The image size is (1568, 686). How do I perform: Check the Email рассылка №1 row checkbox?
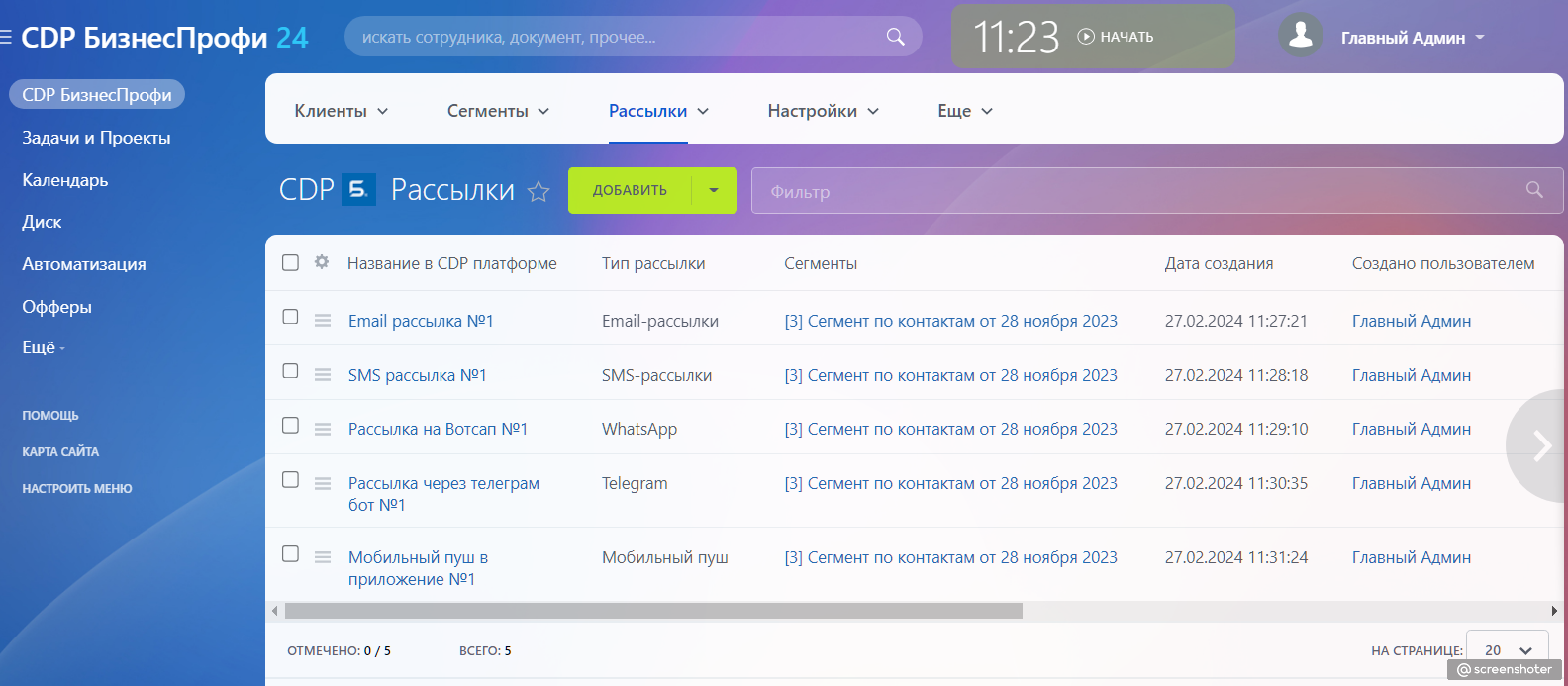point(290,317)
